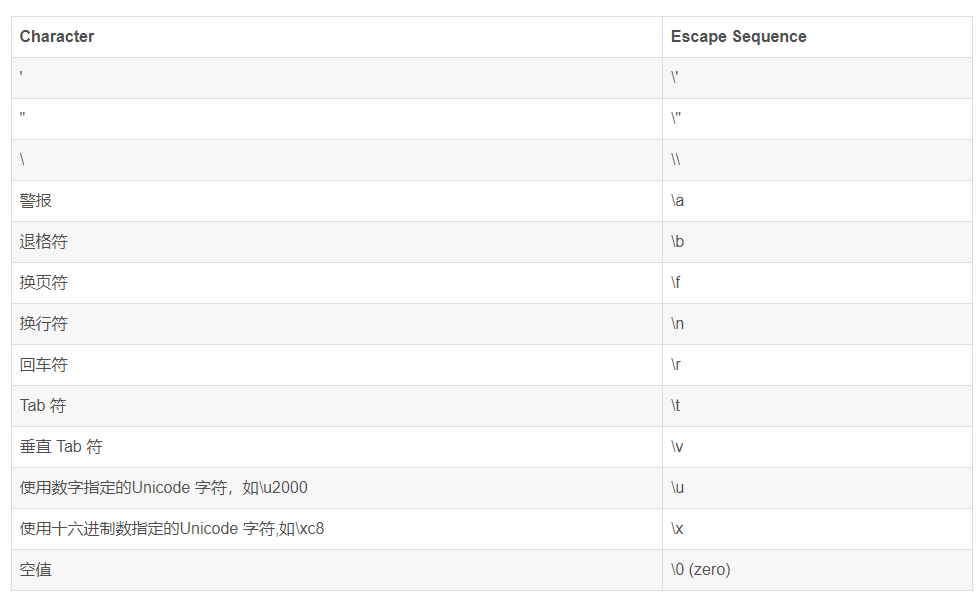977x614 pixels.
Task: Click the 回车符 row label
Action: (43, 365)
